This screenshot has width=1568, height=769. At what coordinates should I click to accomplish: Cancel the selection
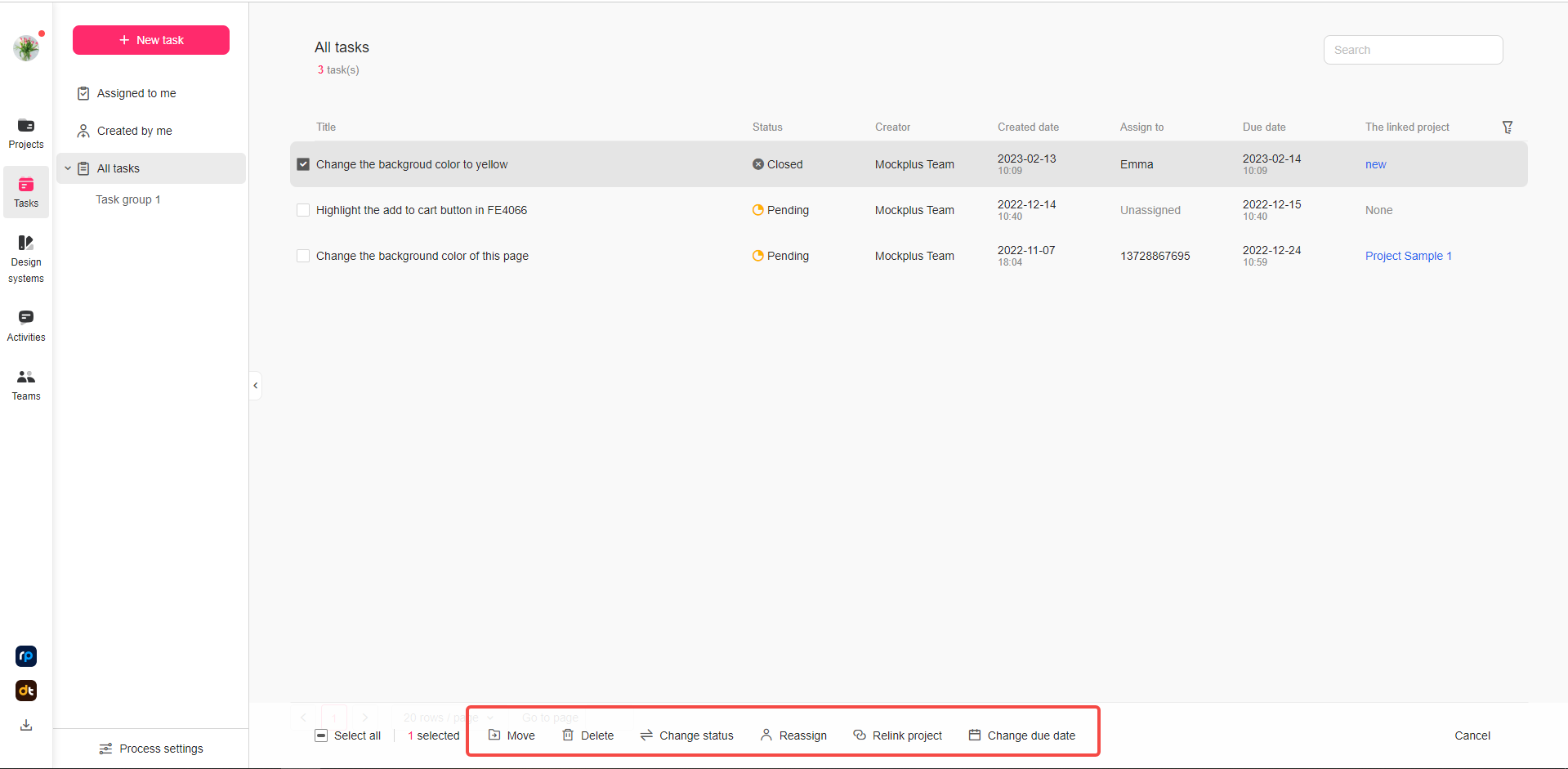(x=1472, y=735)
